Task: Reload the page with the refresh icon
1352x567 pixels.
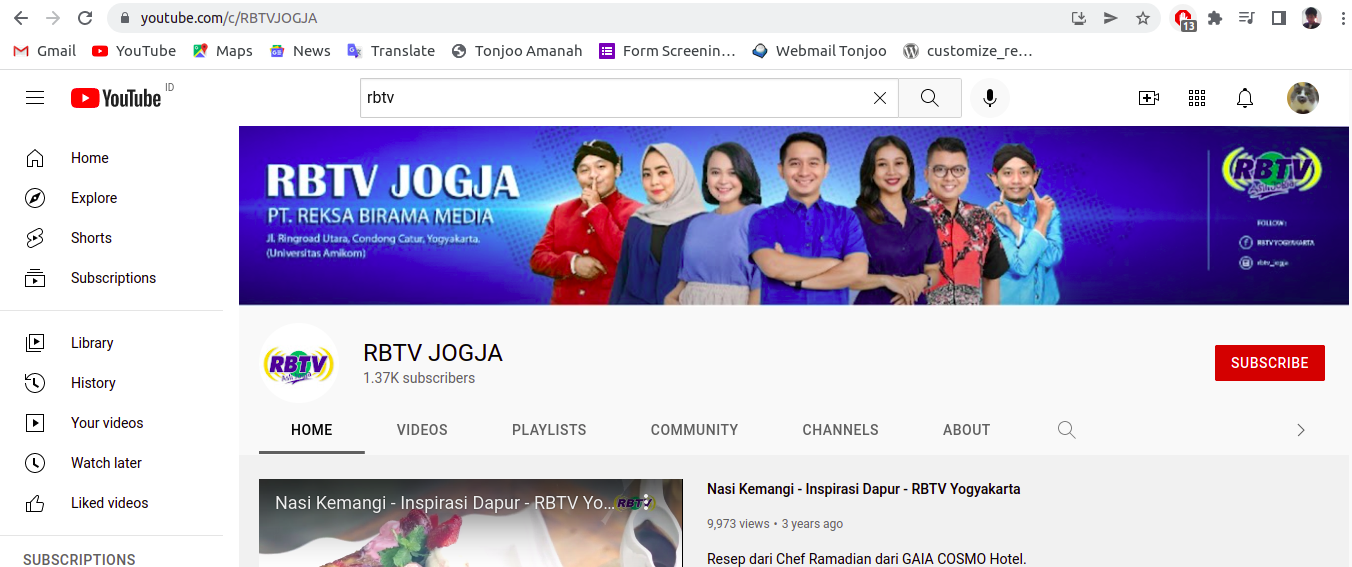Action: point(85,18)
